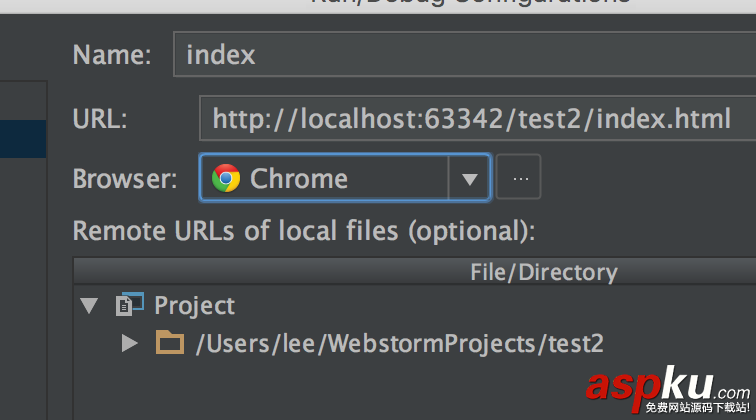Click the "Name:" label
This screenshot has height=420, width=756.
coord(112,54)
